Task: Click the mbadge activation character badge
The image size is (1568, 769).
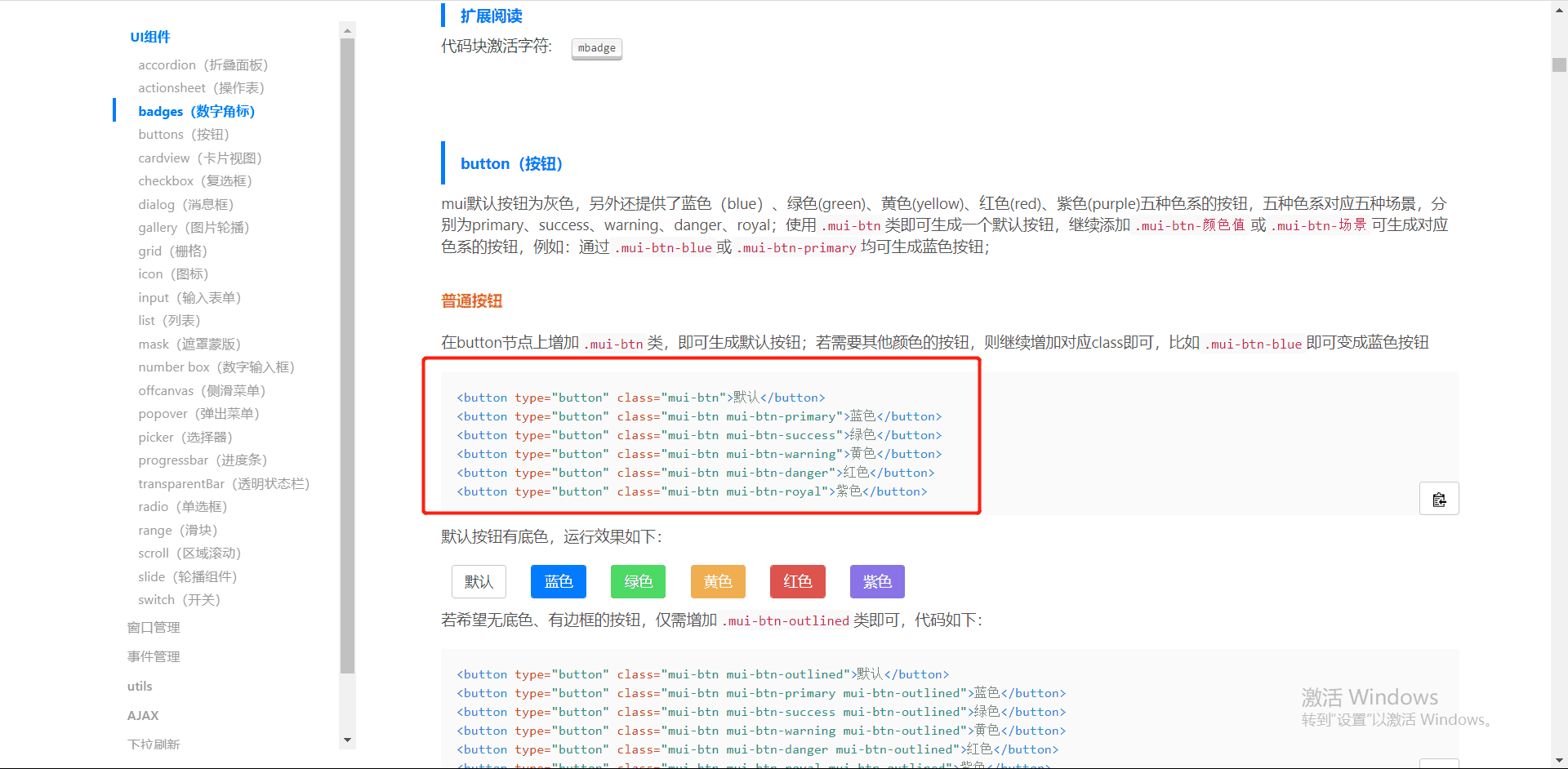Action: click(x=596, y=48)
